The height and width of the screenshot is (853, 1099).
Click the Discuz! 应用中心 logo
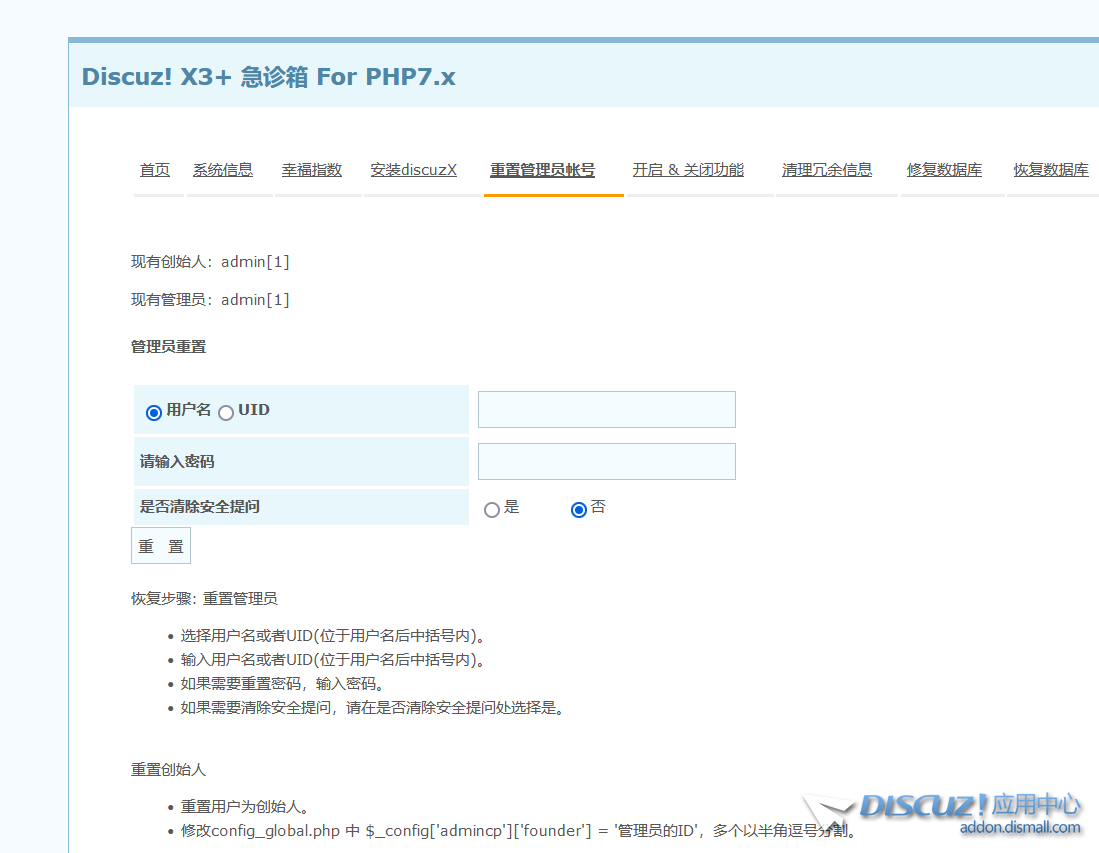click(968, 805)
